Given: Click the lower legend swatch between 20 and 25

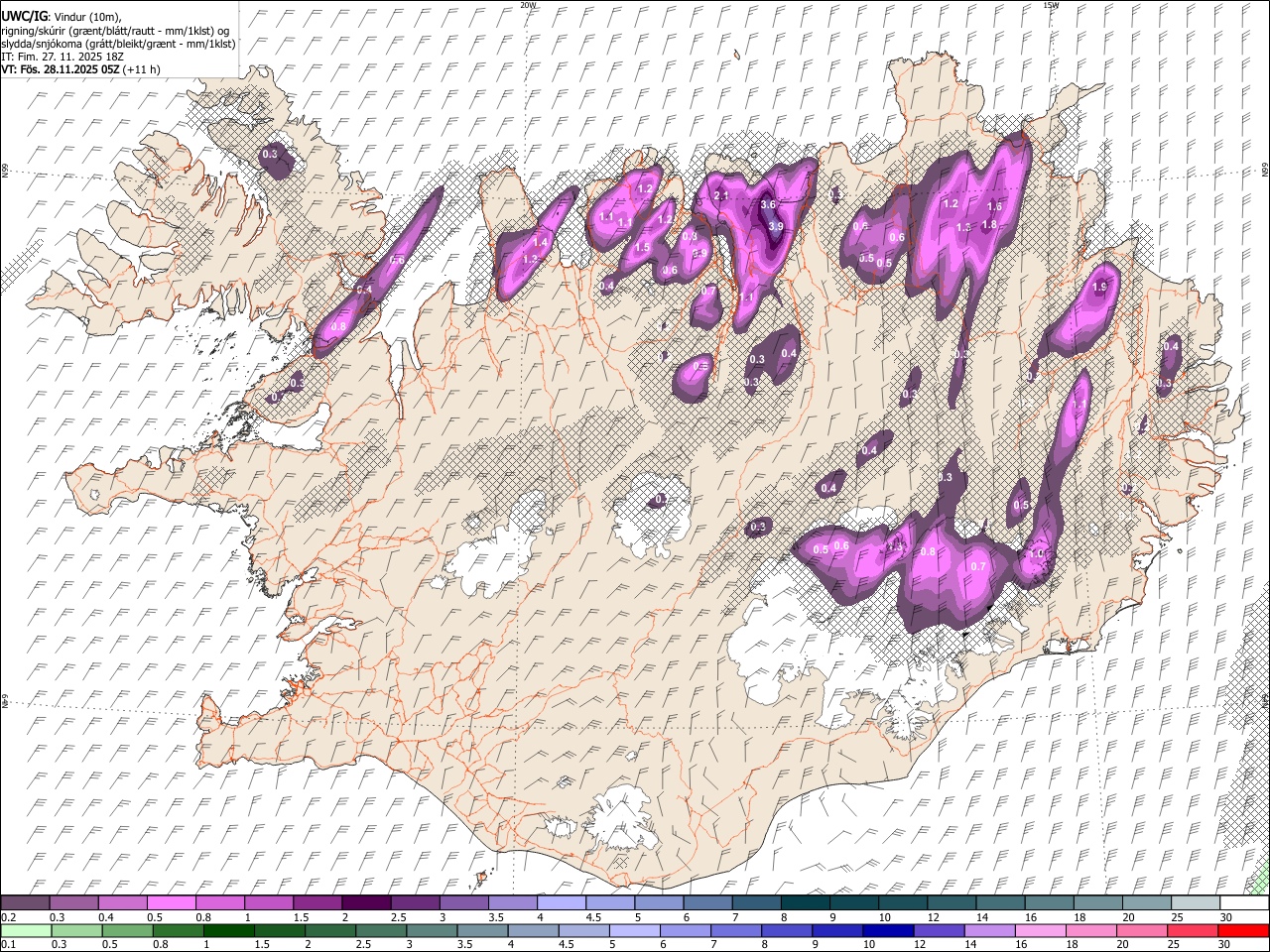Looking at the screenshot, I should (x=1142, y=931).
